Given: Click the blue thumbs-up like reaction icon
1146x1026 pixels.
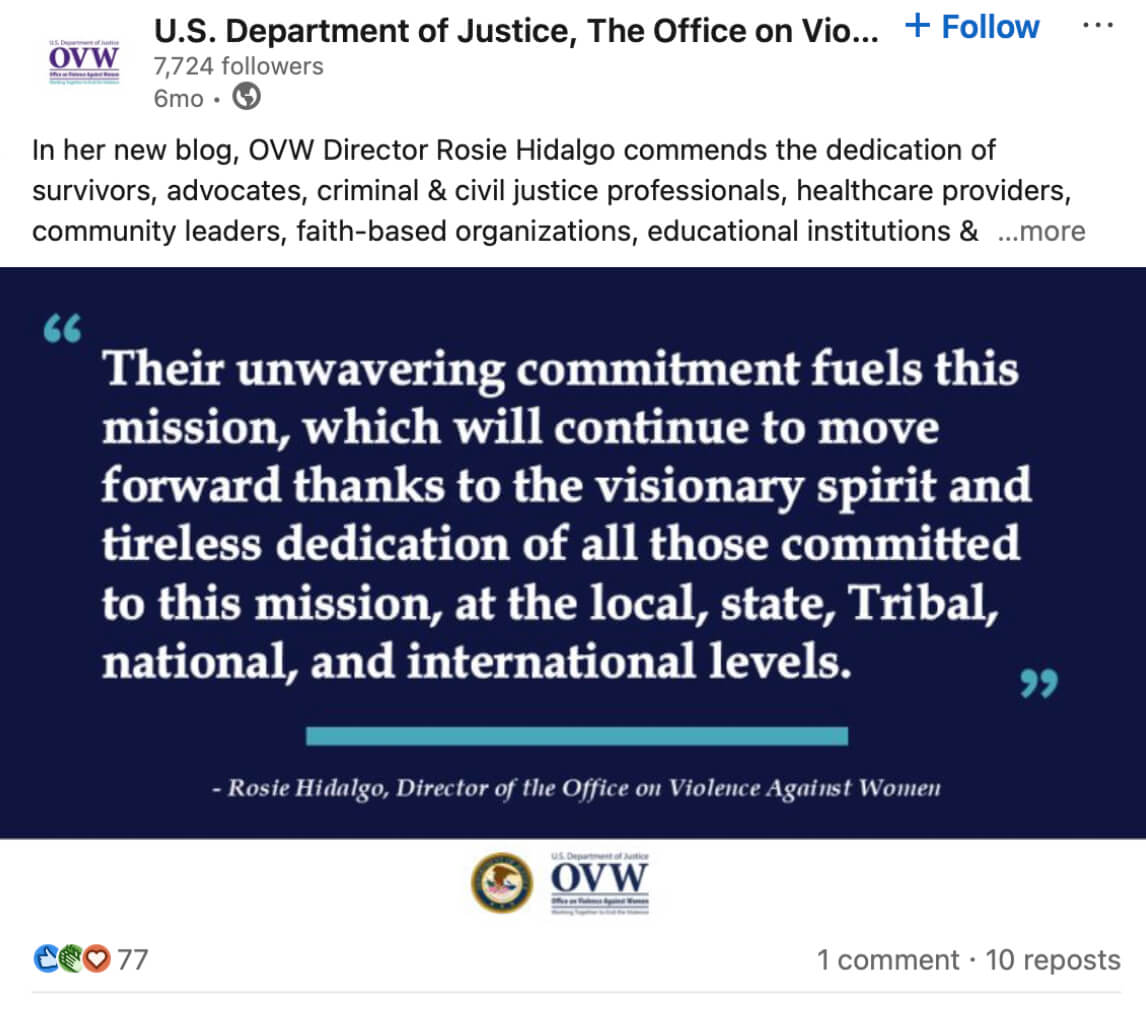Looking at the screenshot, I should coord(46,960).
